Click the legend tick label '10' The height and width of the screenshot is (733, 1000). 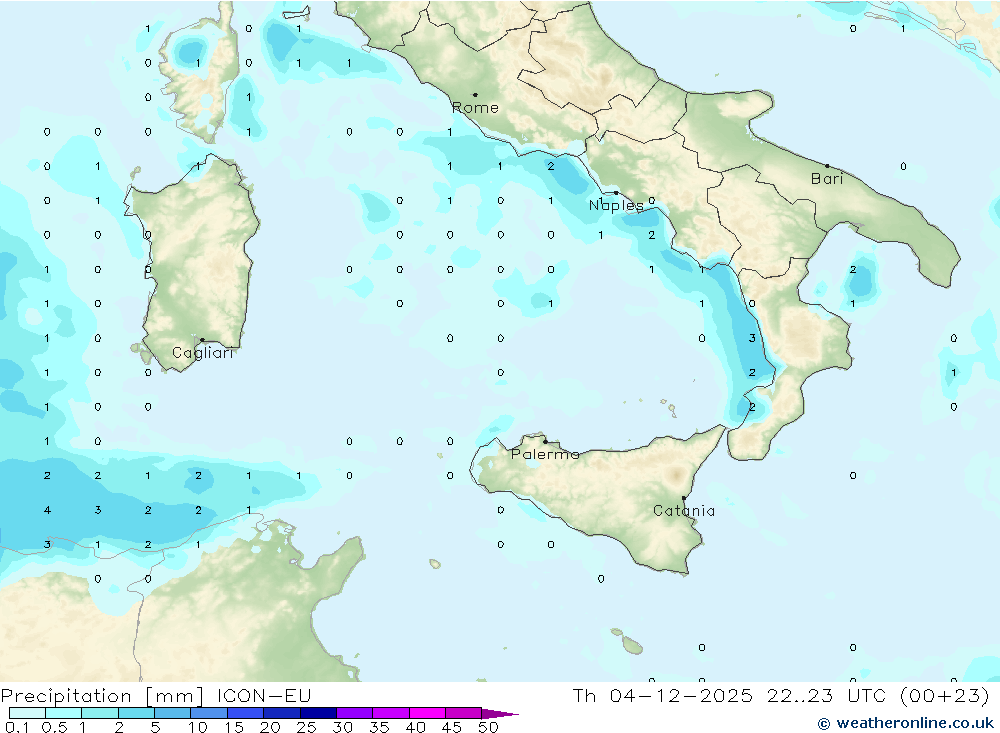[198, 727]
